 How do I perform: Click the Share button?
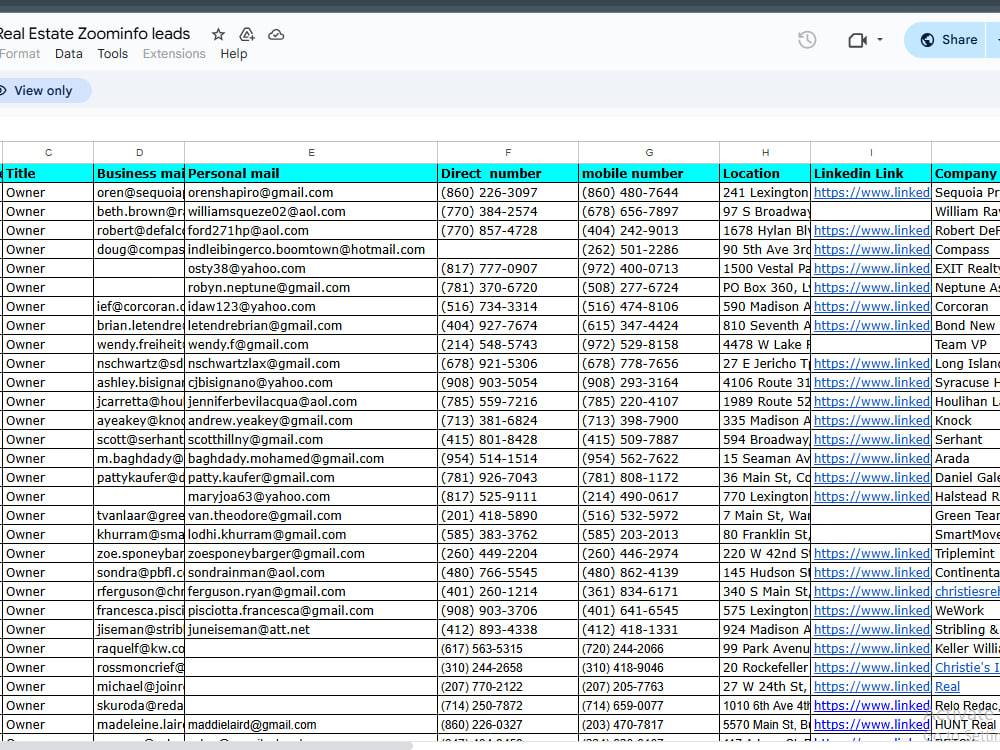(x=950, y=40)
